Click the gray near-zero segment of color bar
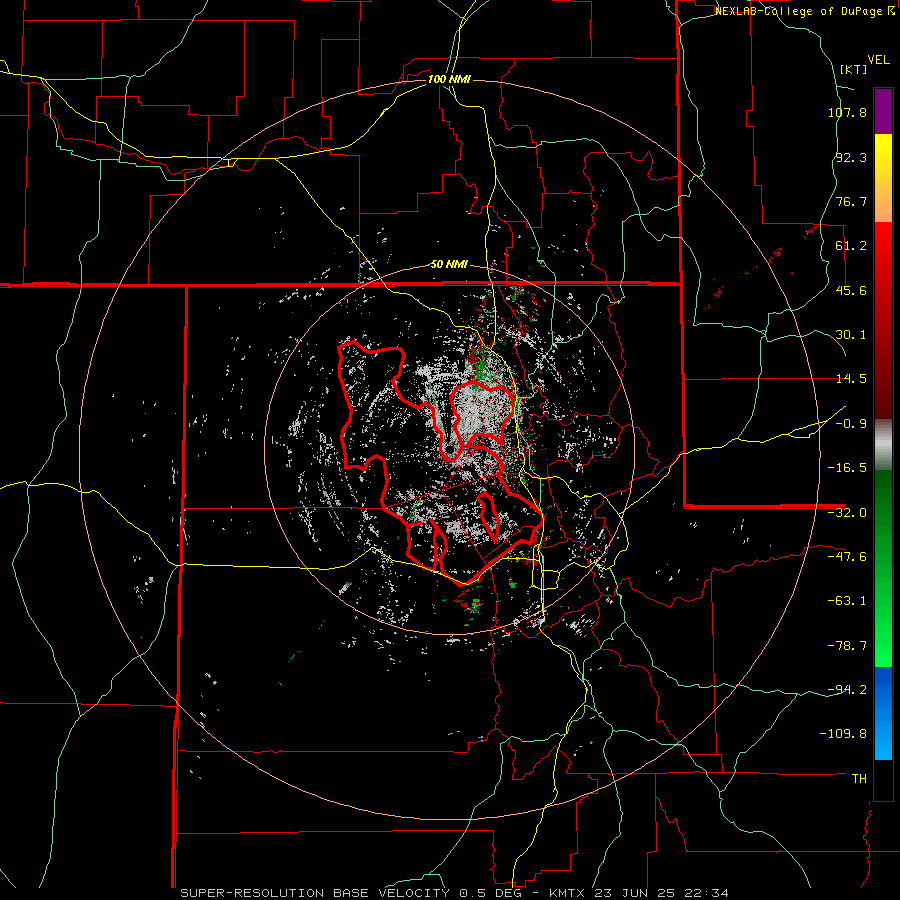The height and width of the screenshot is (900, 900). pos(883,444)
